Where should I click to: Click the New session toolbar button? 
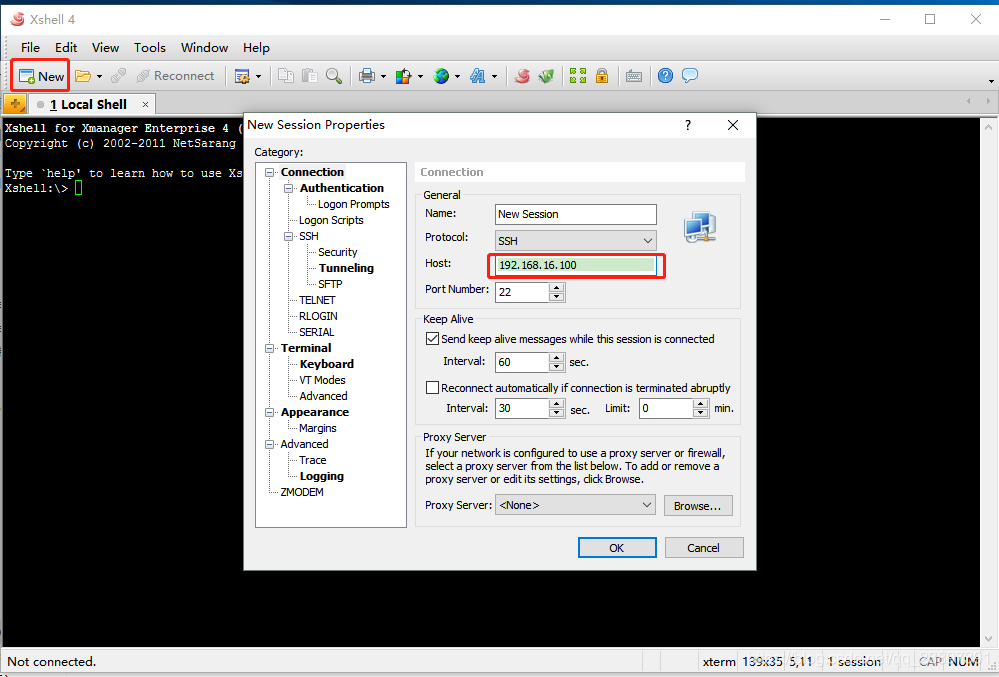click(41, 76)
